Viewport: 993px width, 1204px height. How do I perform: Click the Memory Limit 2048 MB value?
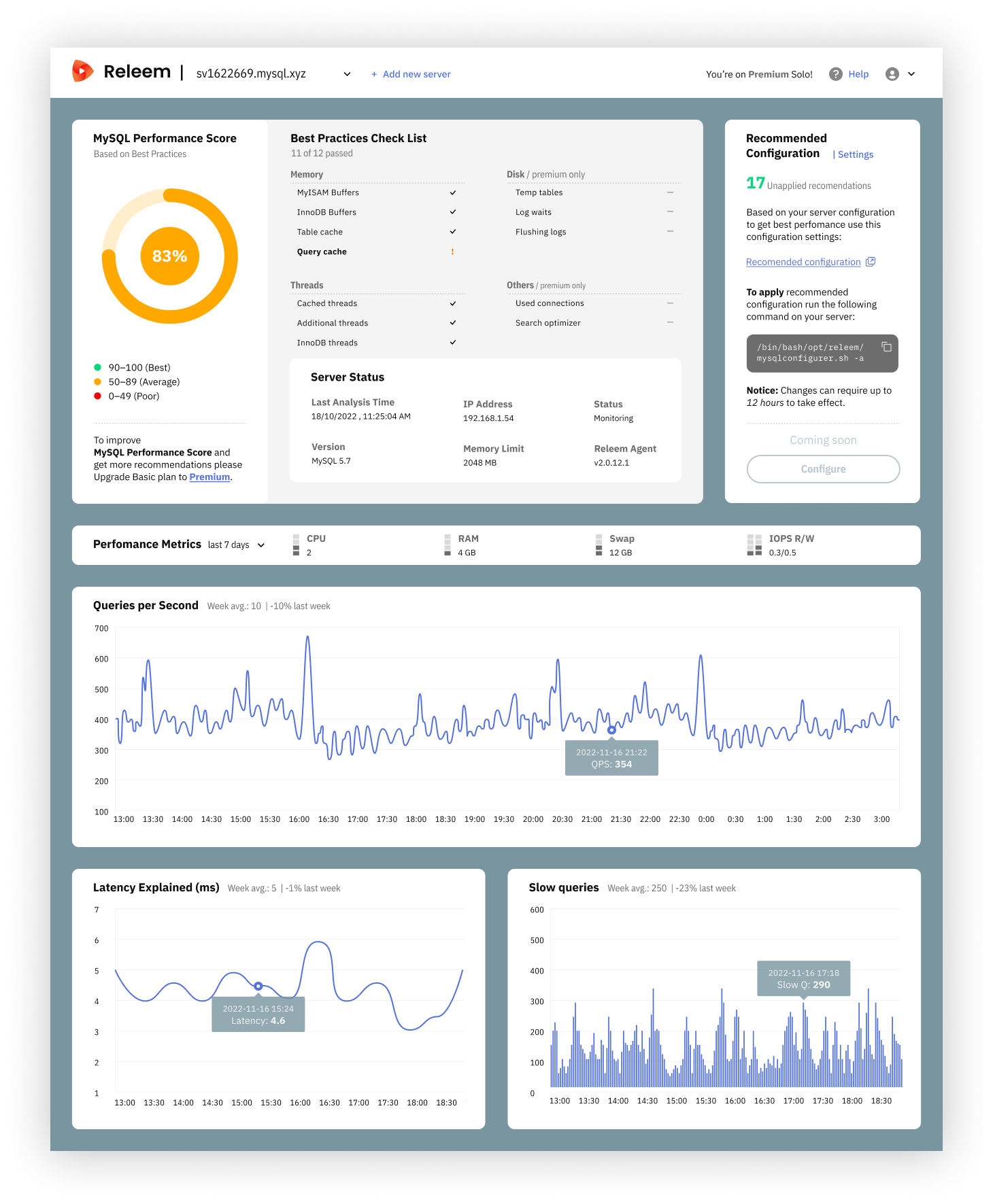pyautogui.click(x=480, y=463)
